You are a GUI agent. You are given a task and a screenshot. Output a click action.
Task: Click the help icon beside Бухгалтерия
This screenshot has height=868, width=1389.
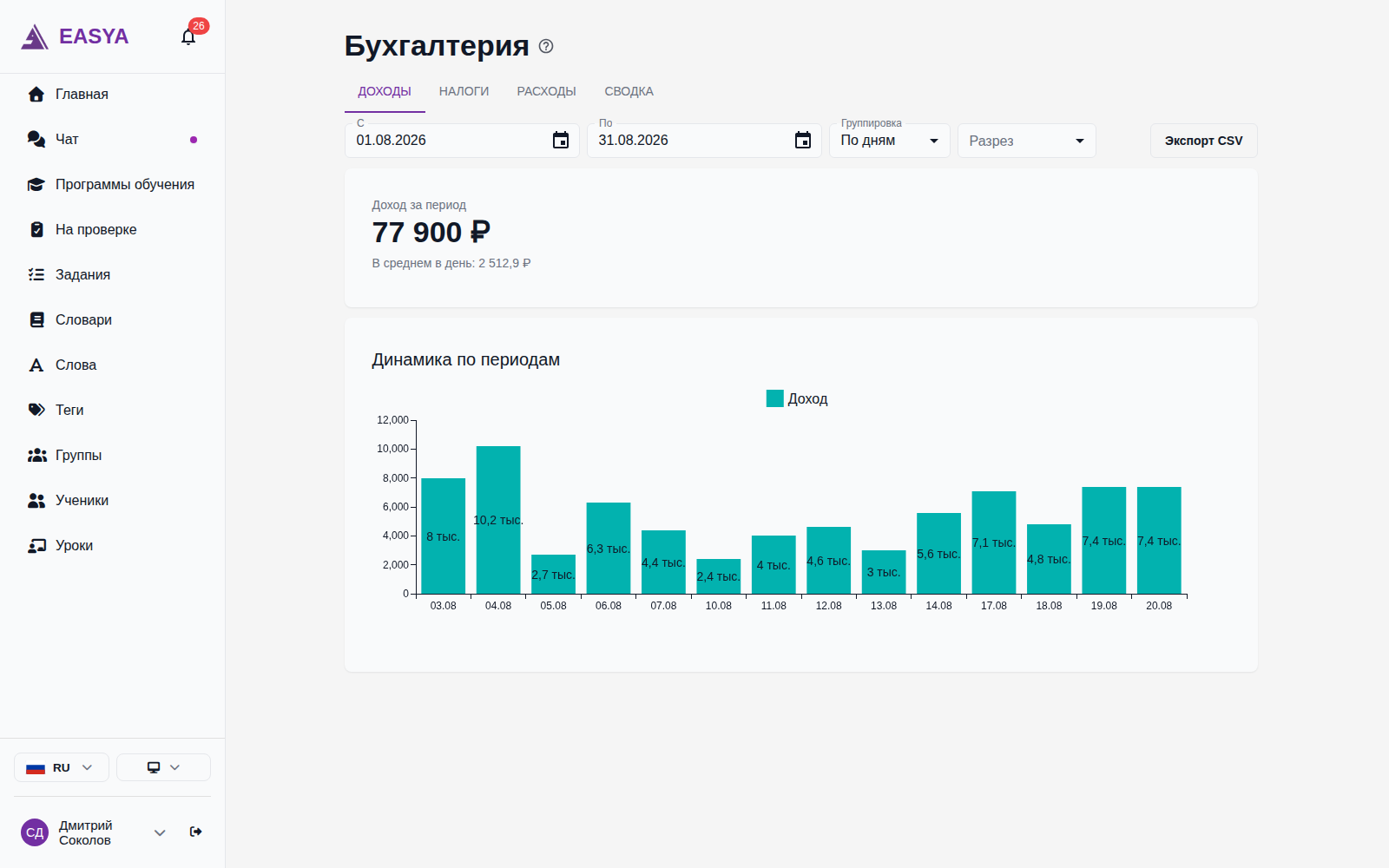[546, 46]
